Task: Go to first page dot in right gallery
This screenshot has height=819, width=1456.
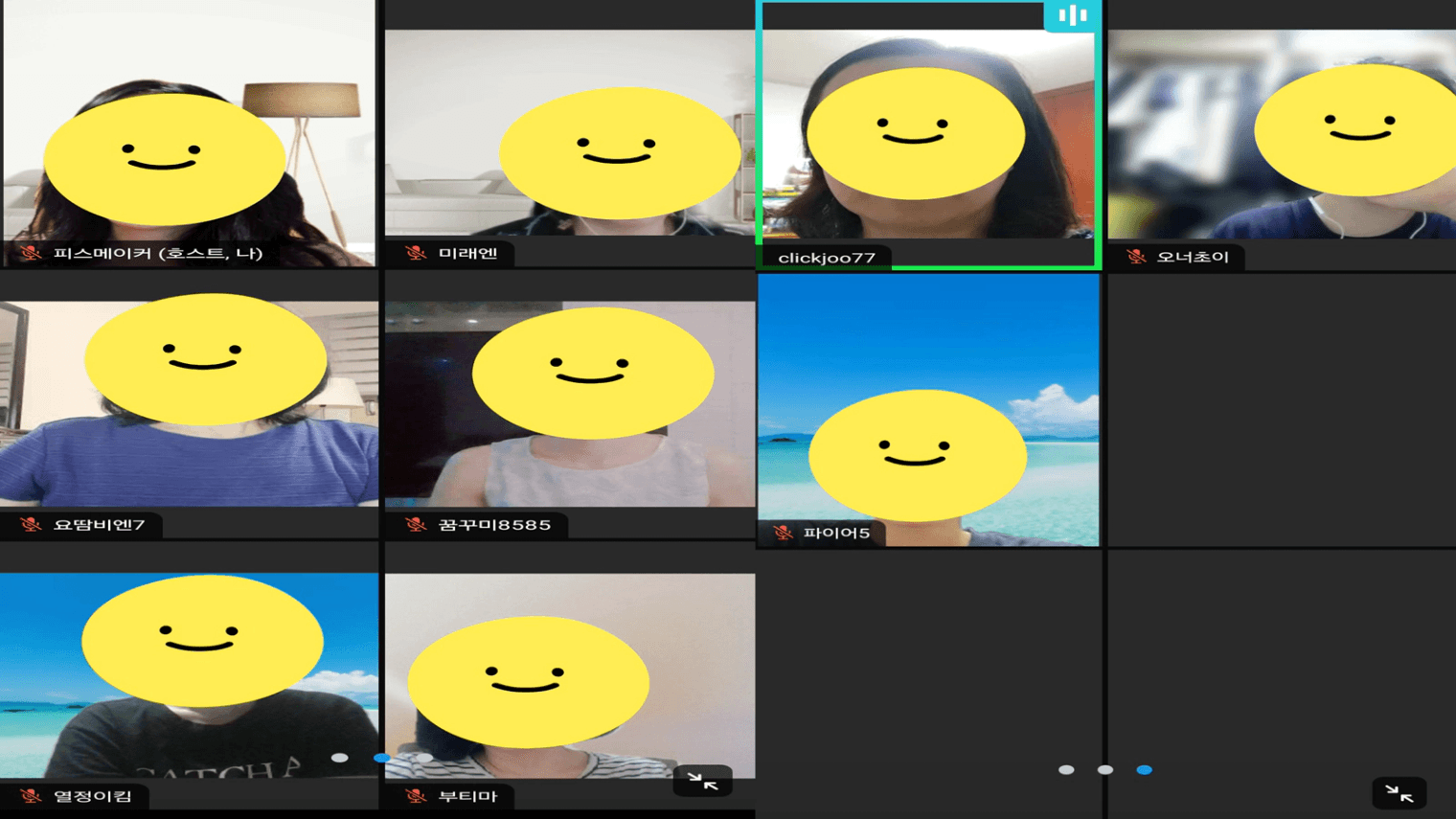Action: point(1066,770)
